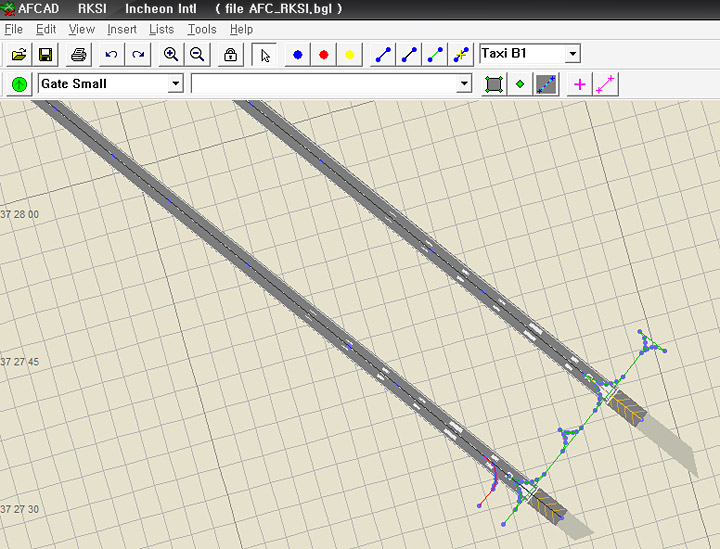The height and width of the screenshot is (549, 720).
Task: Select the apron polygon tool
Action: click(494, 84)
